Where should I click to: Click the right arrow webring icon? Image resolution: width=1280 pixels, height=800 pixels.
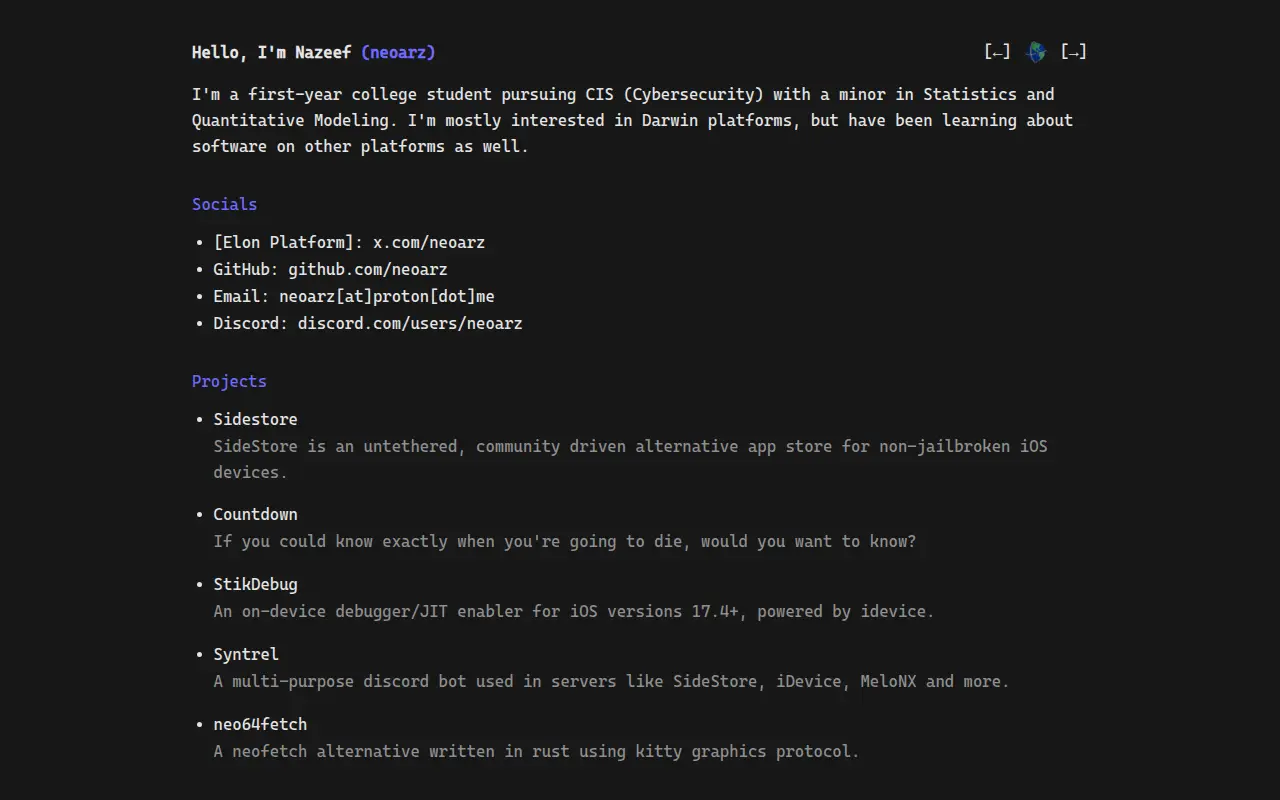coord(1074,52)
